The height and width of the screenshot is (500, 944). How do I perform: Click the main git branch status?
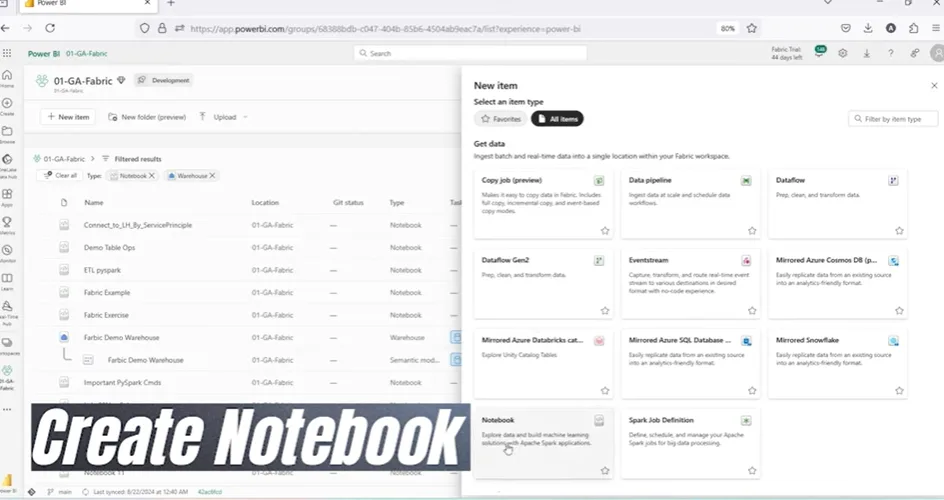point(60,492)
